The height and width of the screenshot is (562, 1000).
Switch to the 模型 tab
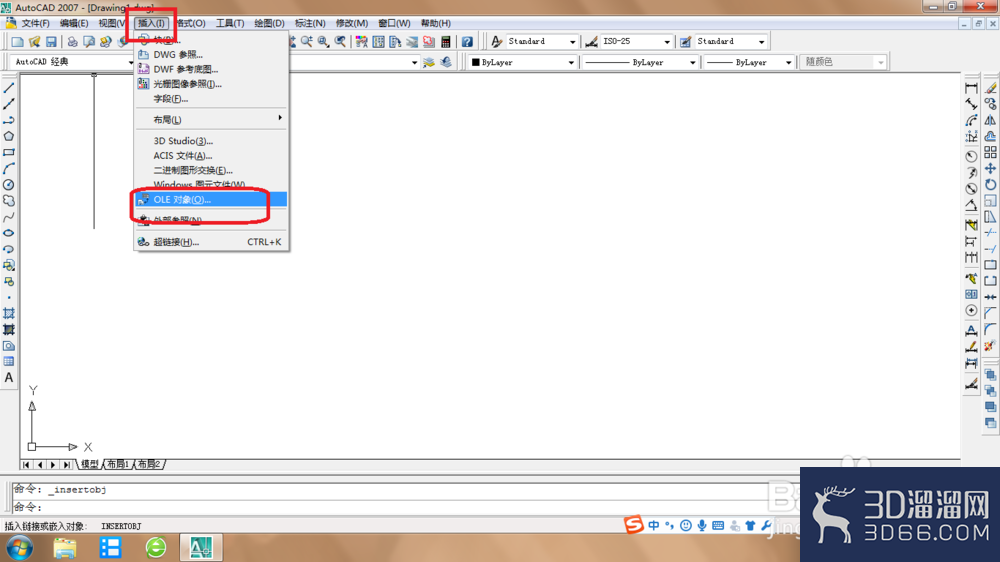click(x=89, y=464)
